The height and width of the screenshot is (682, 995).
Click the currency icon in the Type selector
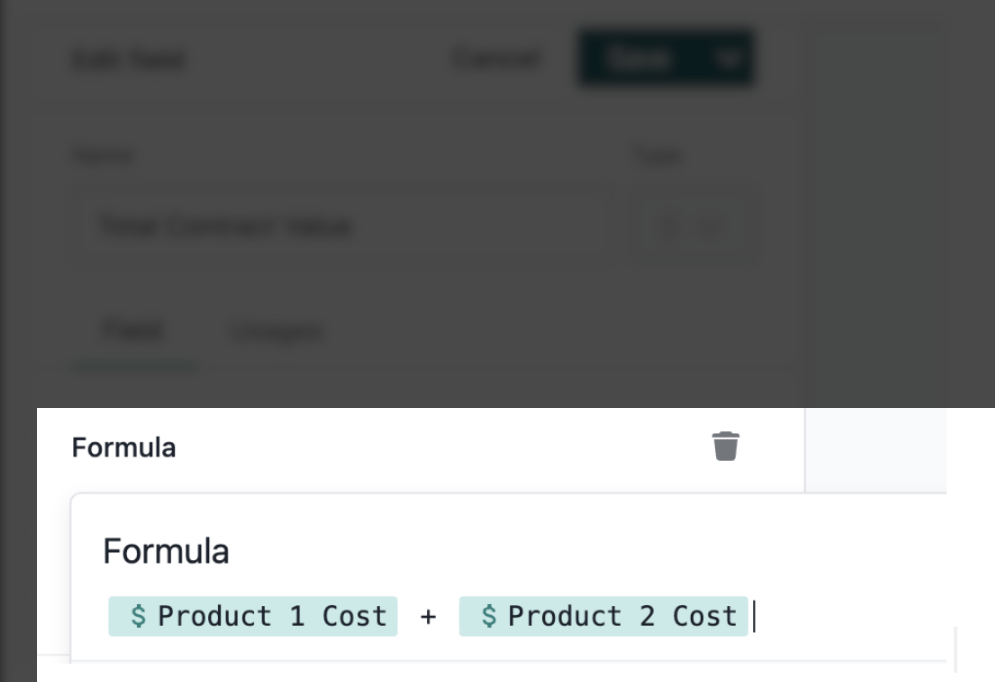[669, 227]
